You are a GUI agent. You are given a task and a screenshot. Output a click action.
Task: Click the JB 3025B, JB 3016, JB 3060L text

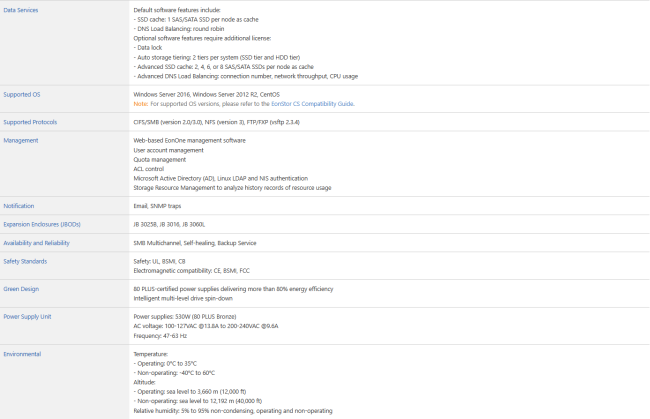click(x=169, y=224)
